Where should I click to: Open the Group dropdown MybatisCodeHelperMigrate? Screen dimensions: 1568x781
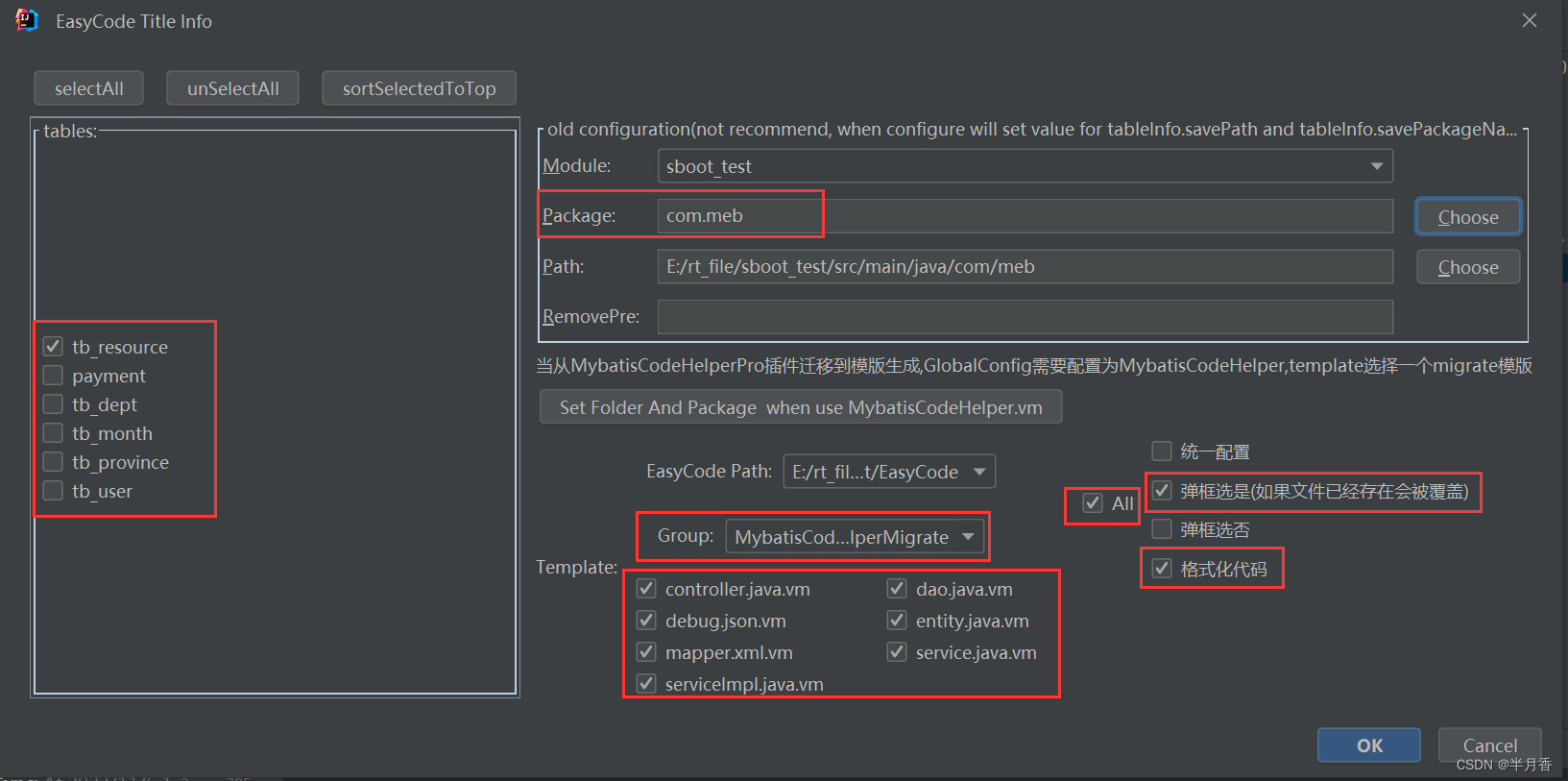[x=855, y=537]
